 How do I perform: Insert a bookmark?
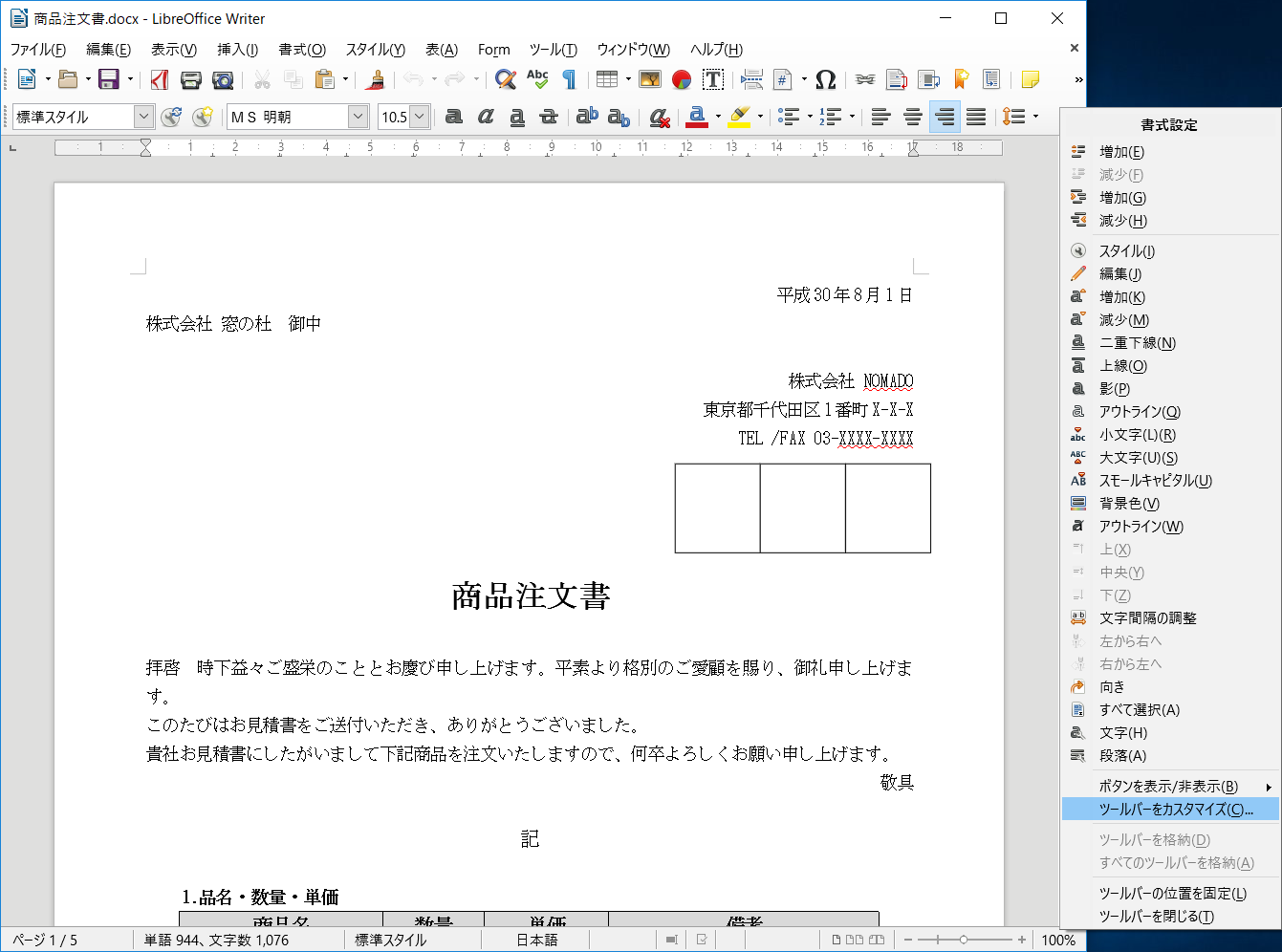click(x=961, y=79)
